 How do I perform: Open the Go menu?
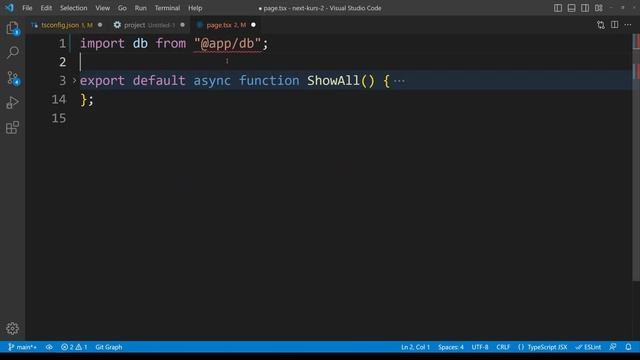pos(122,8)
